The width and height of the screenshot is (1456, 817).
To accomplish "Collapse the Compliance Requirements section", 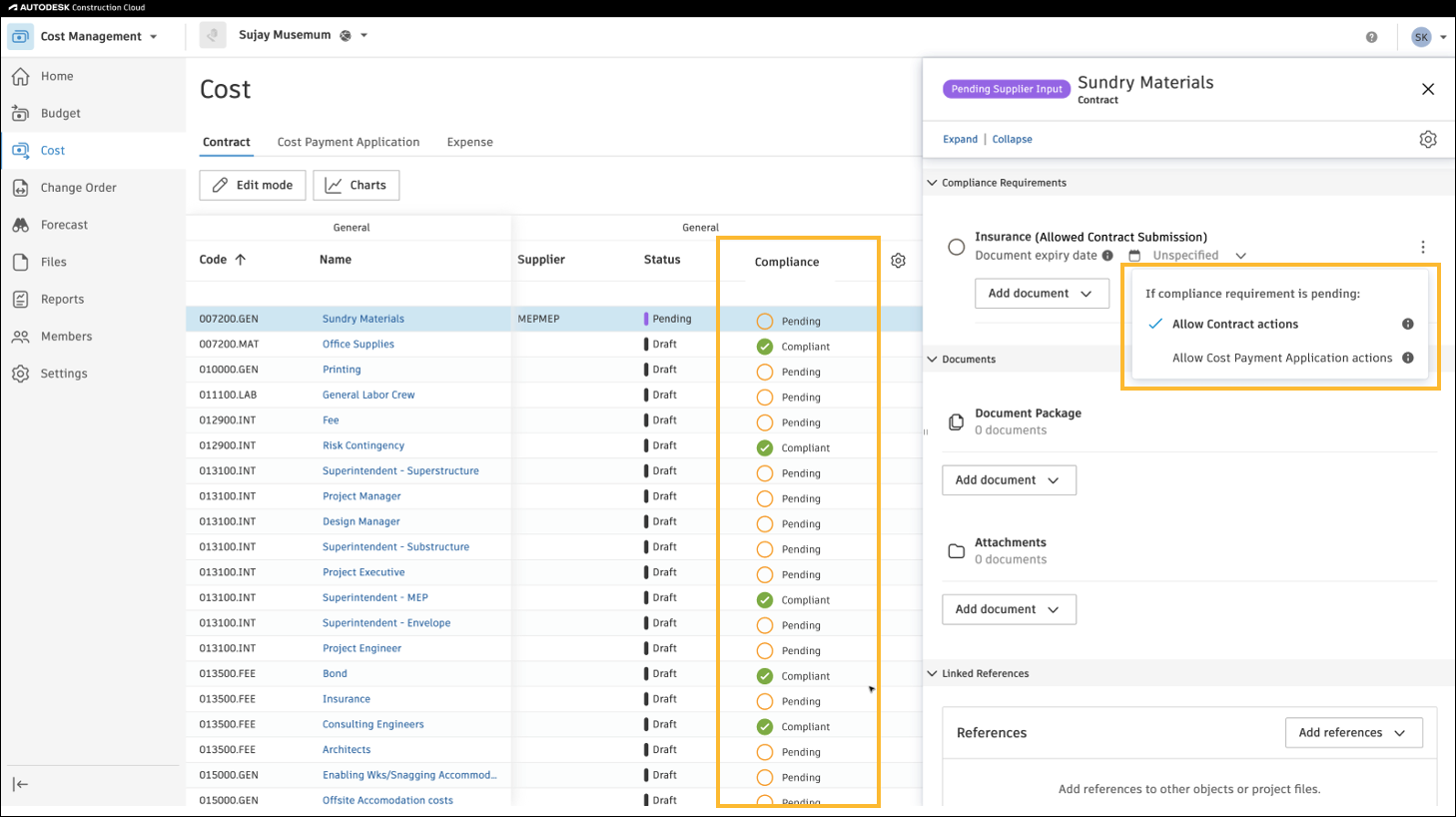I will click(932, 183).
